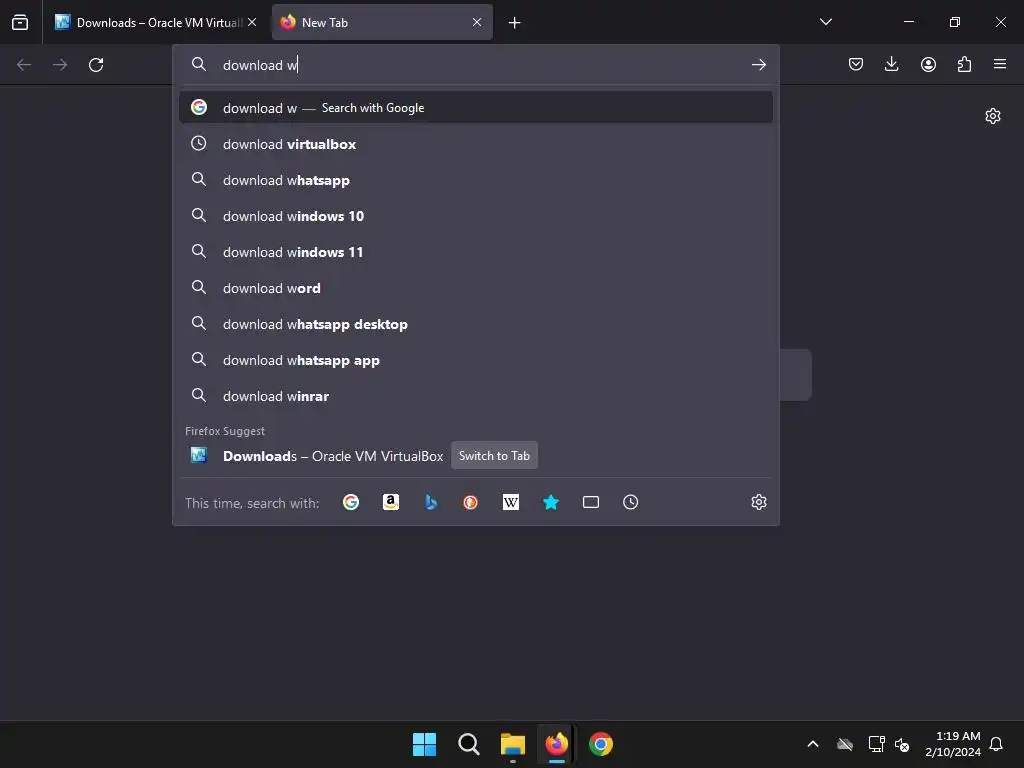The image size is (1024, 768).
Task: Open clock showing 1:19 AM 2/10/2024
Action: pyautogui.click(x=953, y=744)
